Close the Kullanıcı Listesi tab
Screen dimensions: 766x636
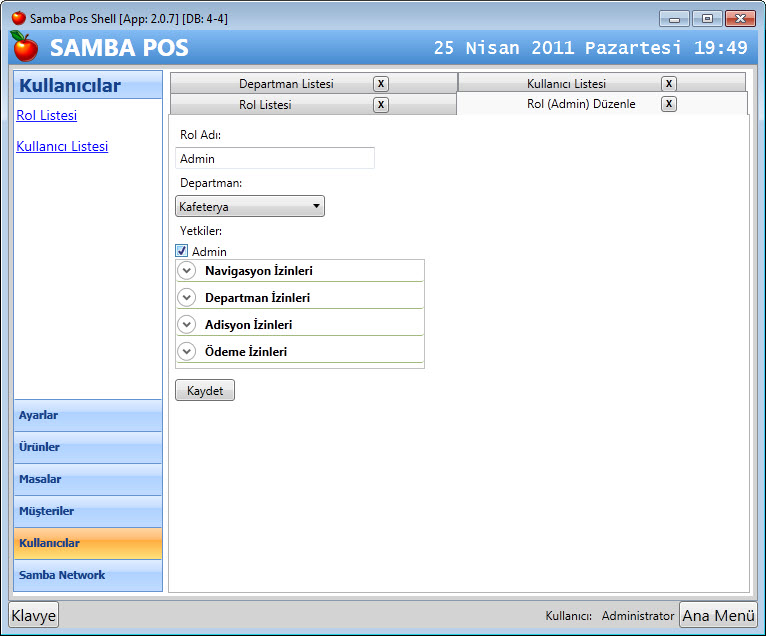coord(669,84)
